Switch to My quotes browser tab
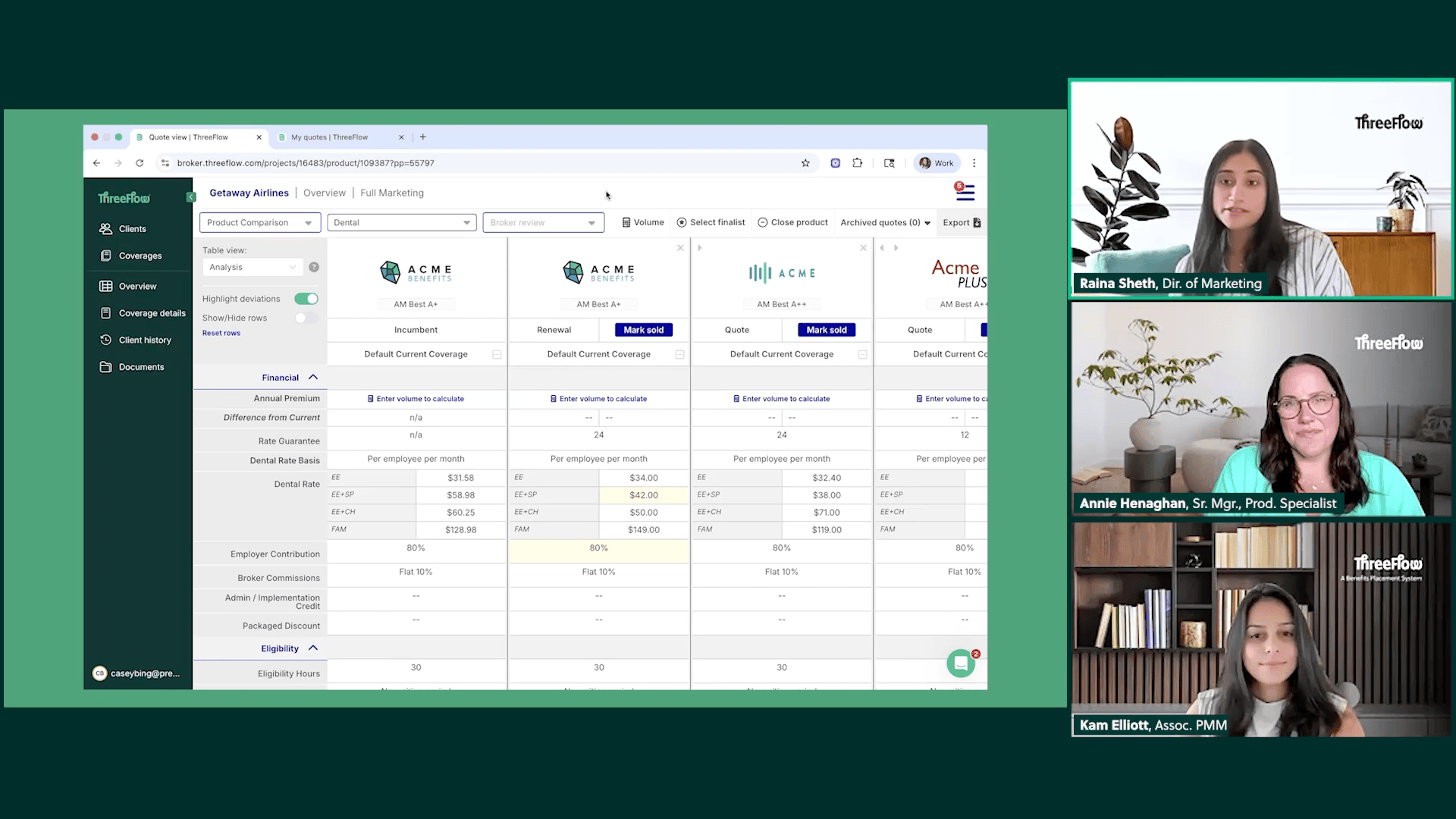This screenshot has width=1456, height=819. tap(330, 138)
